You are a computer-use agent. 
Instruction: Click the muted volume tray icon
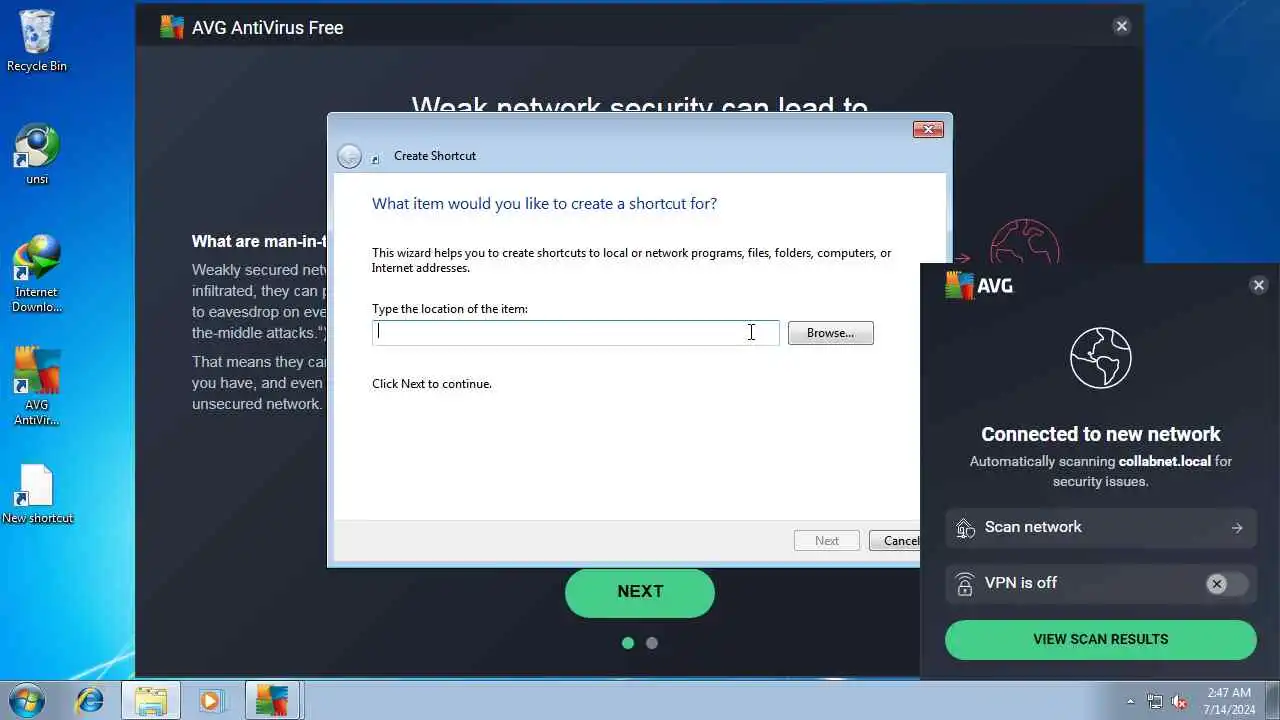coord(1180,701)
